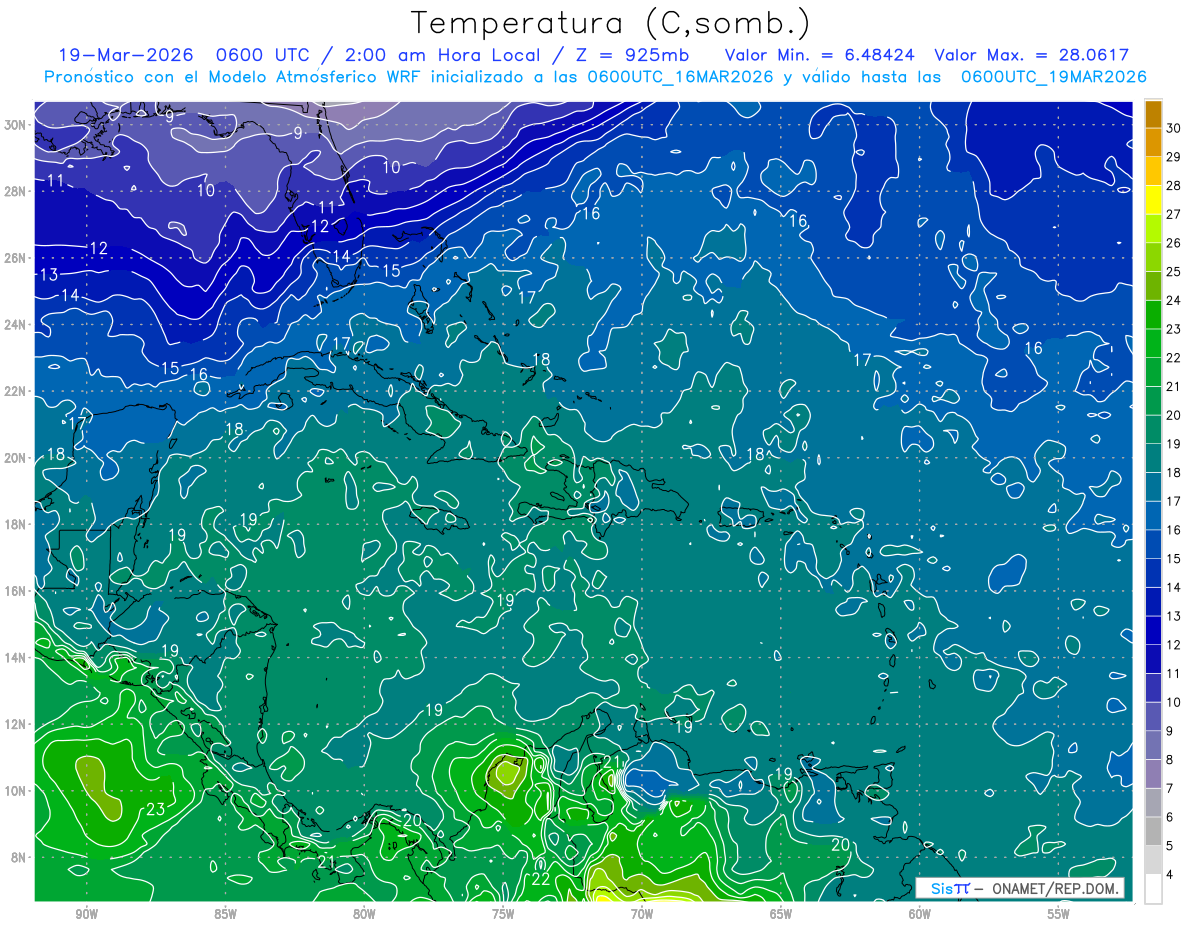Image resolution: width=1200 pixels, height=927 pixels.
Task: Click the '55W' longitude axis label
Action: (x=1059, y=914)
